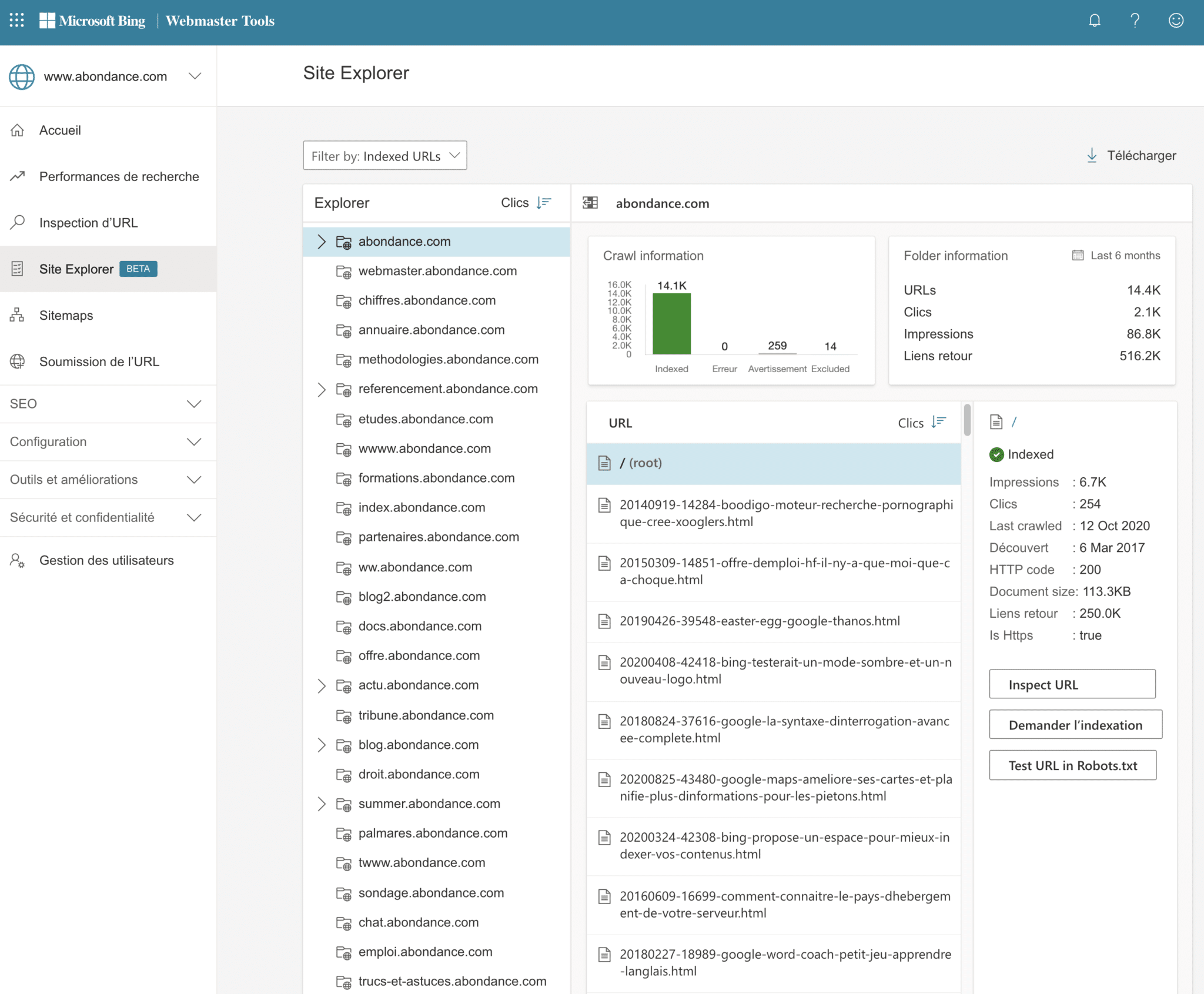Screen dimensions: 1204x994
Task: Open the Filter by Indexed URLs dropdown
Action: pos(384,155)
